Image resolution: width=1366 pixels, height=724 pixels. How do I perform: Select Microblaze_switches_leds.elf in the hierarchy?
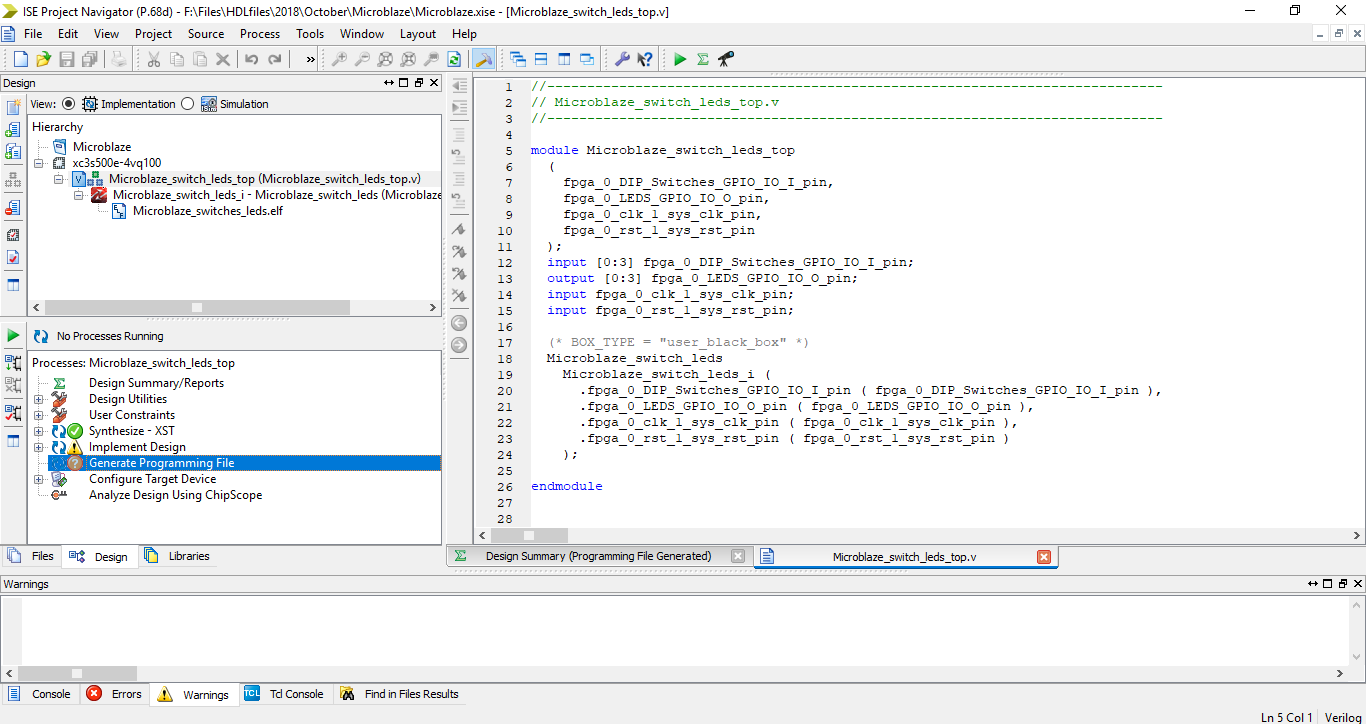tap(208, 211)
